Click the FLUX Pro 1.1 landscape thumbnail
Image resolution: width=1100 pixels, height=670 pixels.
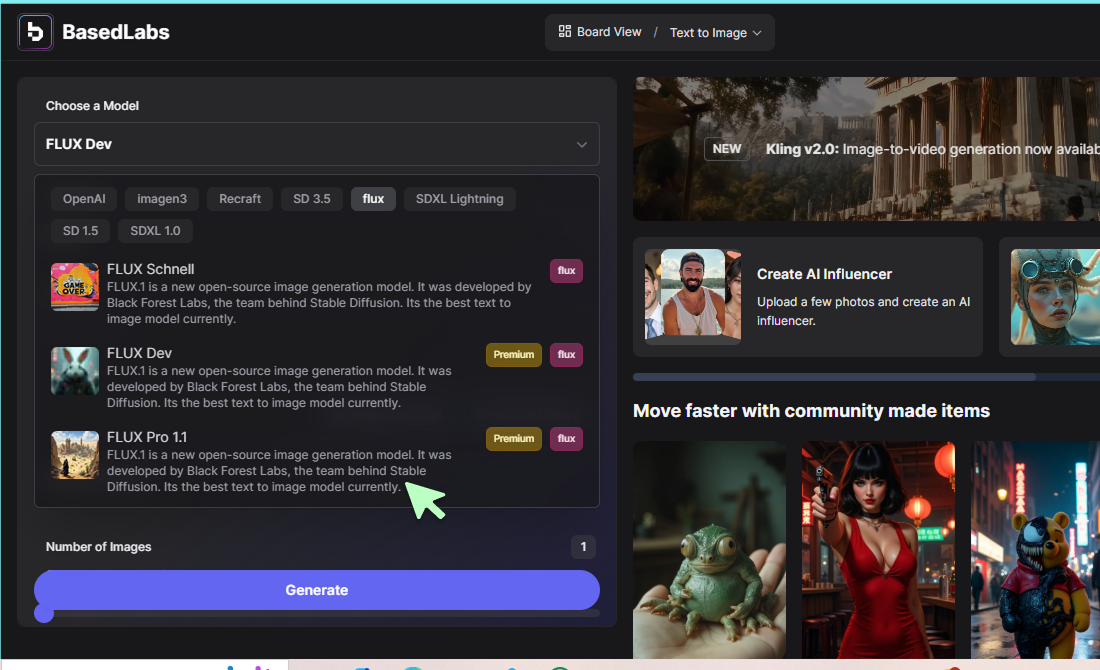pyautogui.click(x=75, y=455)
